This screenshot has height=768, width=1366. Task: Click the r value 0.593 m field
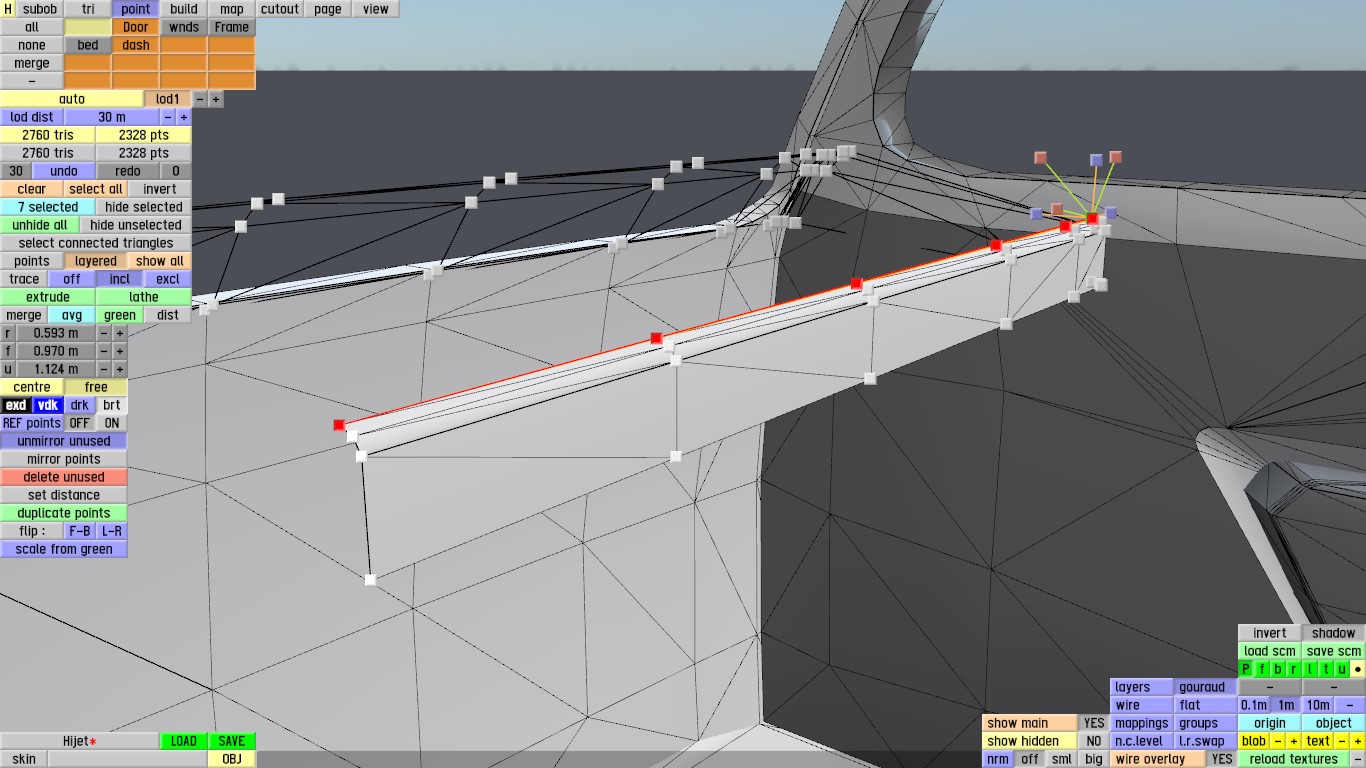pos(56,333)
